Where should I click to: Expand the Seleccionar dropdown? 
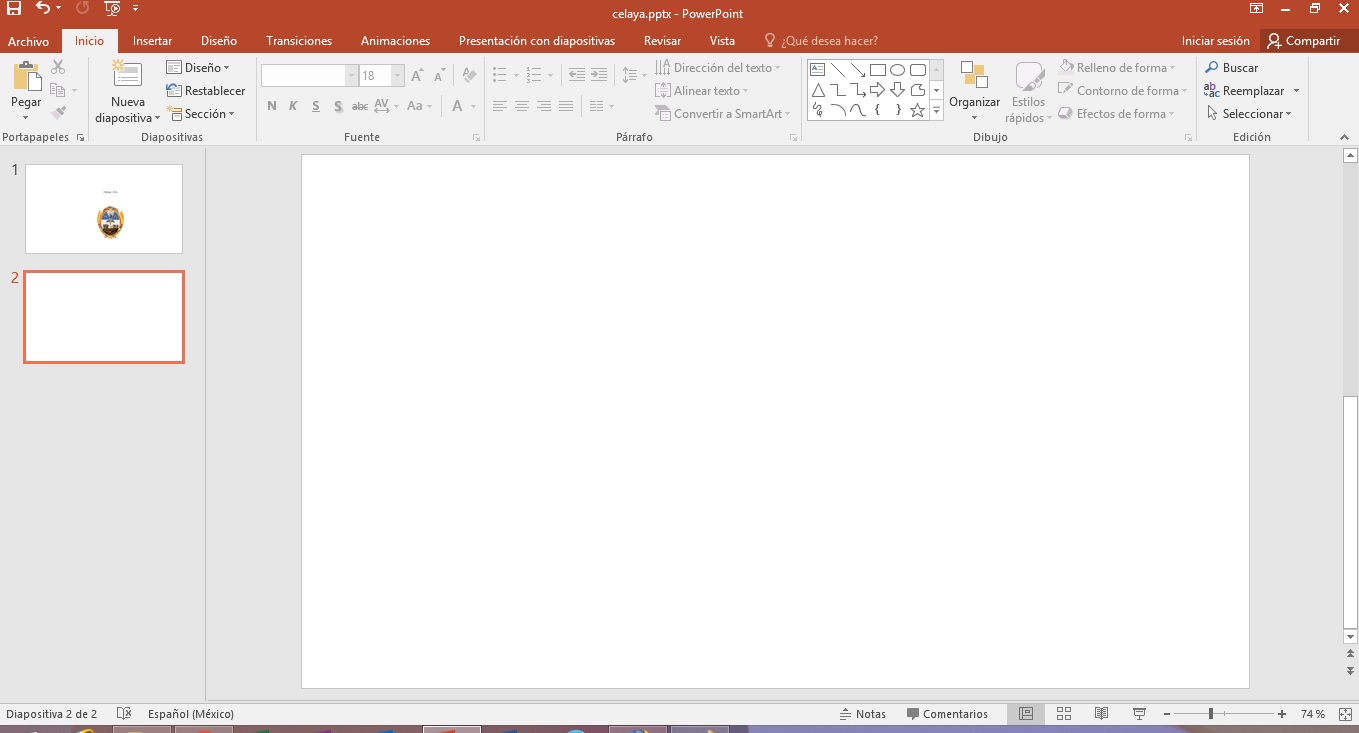pyautogui.click(x=1250, y=114)
